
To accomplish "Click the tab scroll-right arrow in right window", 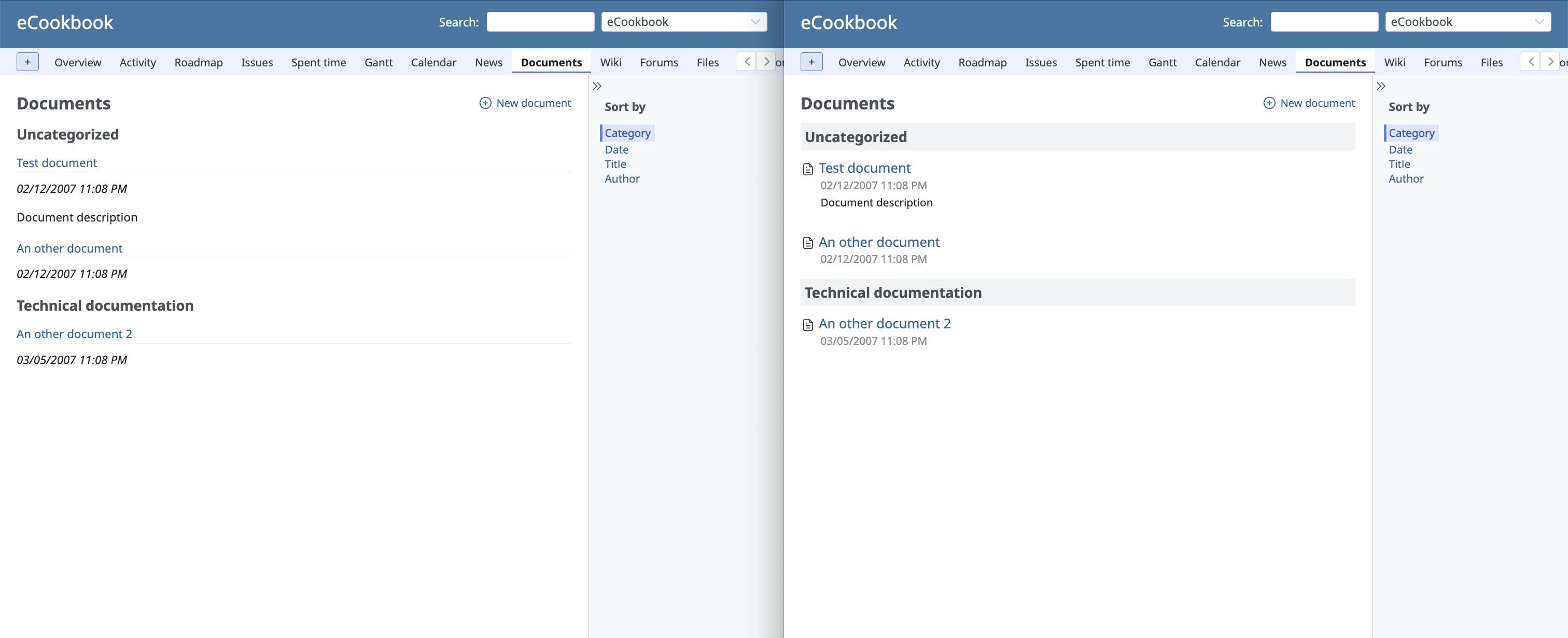I will pyautogui.click(x=1550, y=62).
